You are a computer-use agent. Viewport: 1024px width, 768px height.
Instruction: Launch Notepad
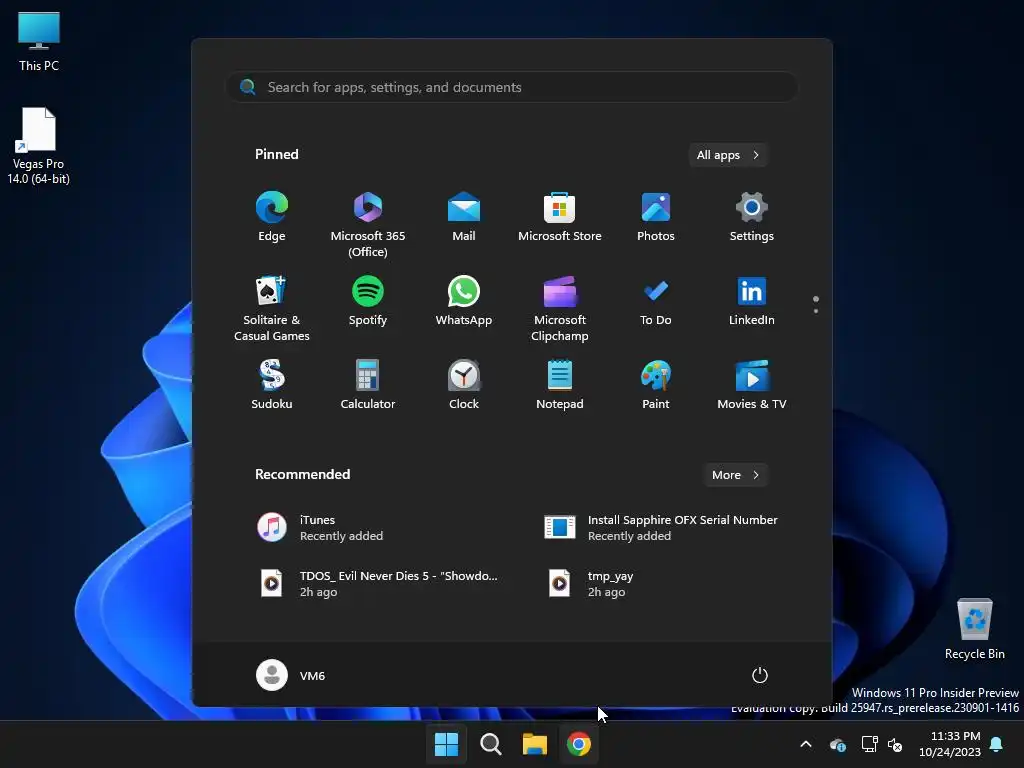560,385
